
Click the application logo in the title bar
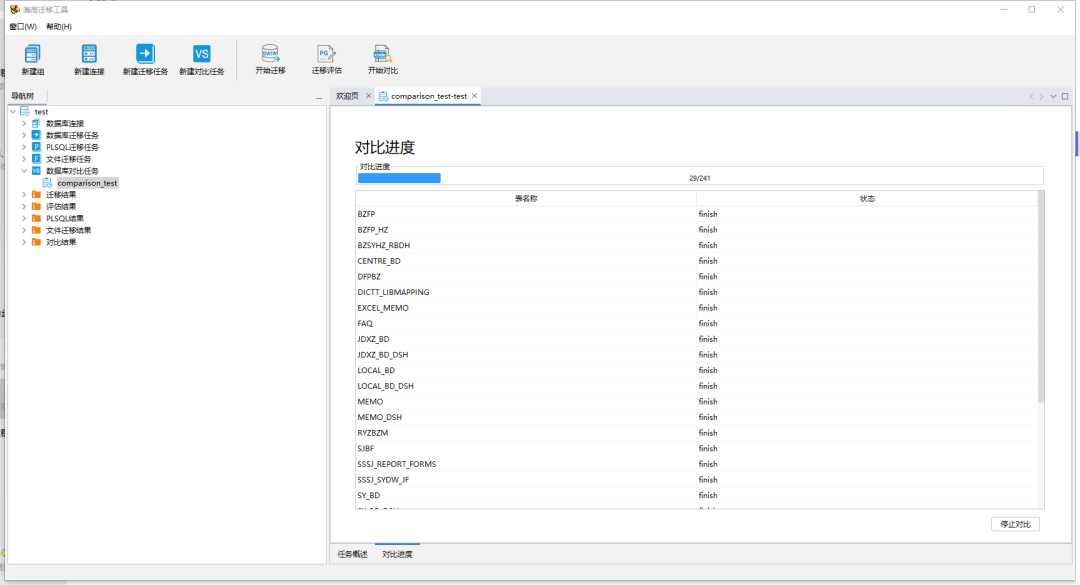(14, 10)
